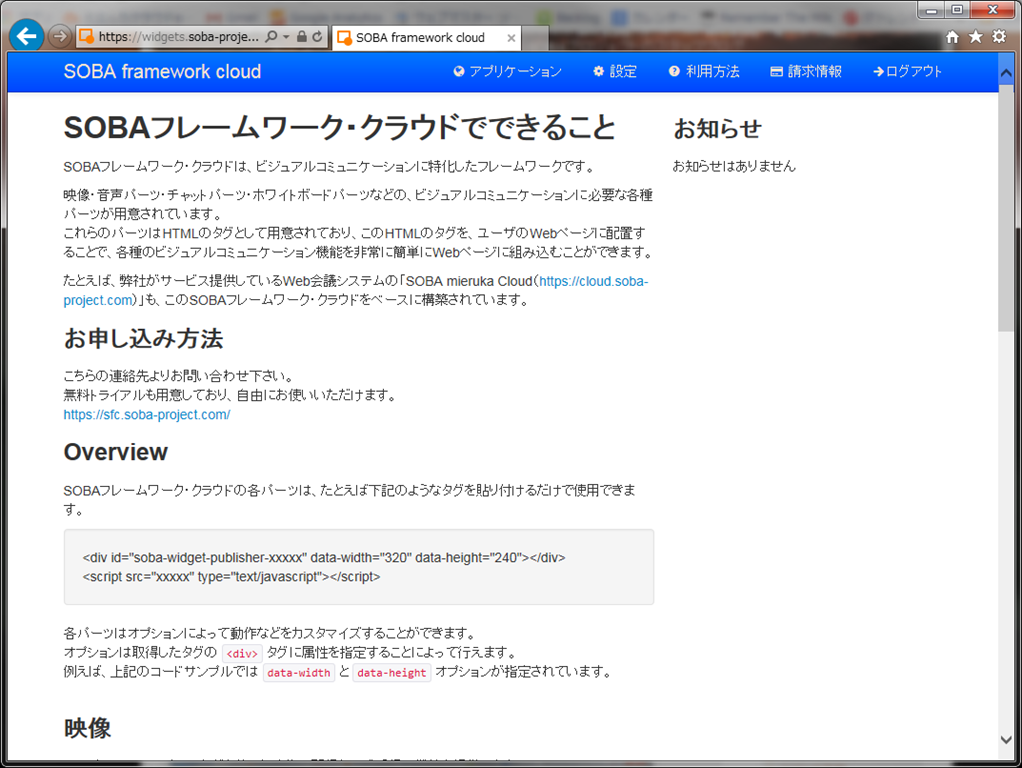Open the address bar dropdown arrow
This screenshot has width=1022, height=768.
tap(286, 37)
